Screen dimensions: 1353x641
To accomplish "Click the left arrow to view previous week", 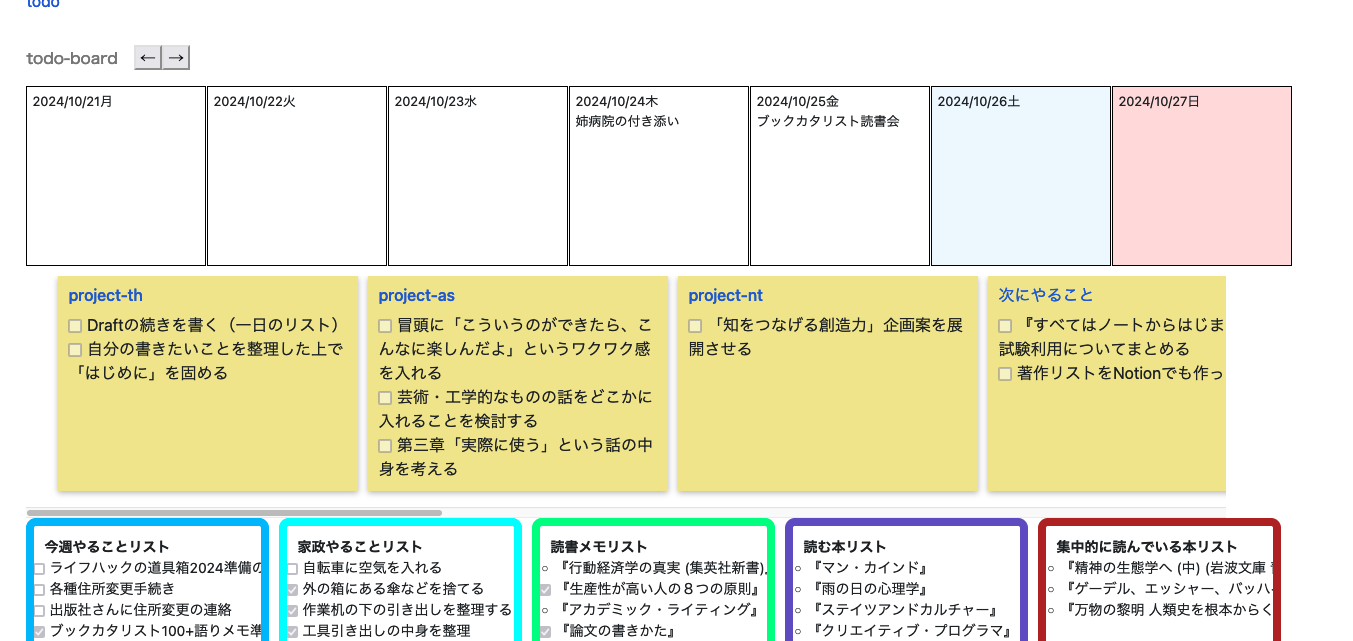I will tap(147, 57).
